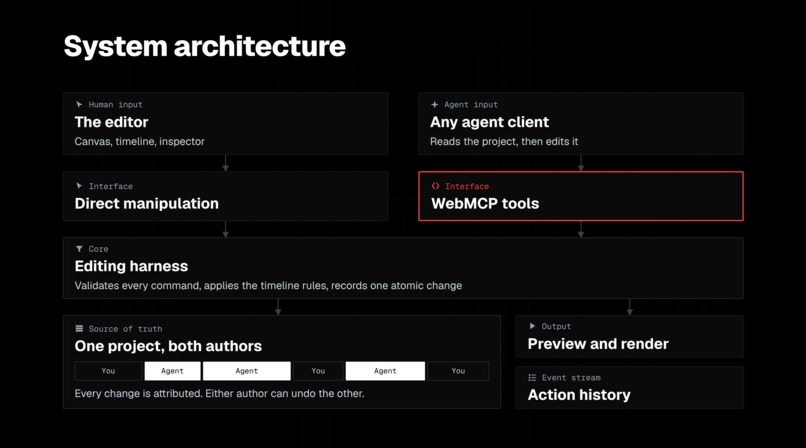Viewport: 806px width, 448px height.
Task: Click the Action history heading
Action: point(579,395)
